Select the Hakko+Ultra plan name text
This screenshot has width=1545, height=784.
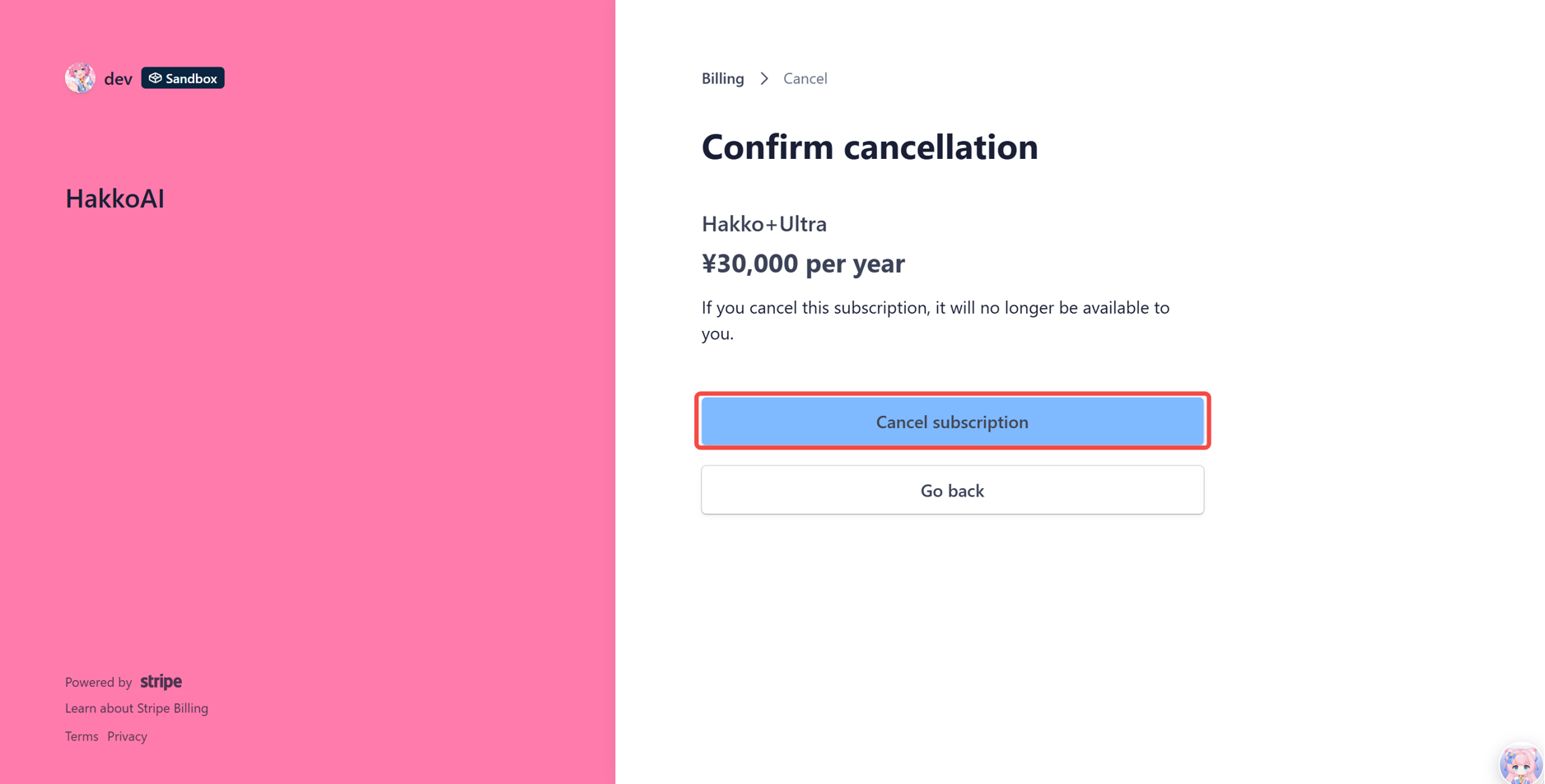click(x=763, y=223)
